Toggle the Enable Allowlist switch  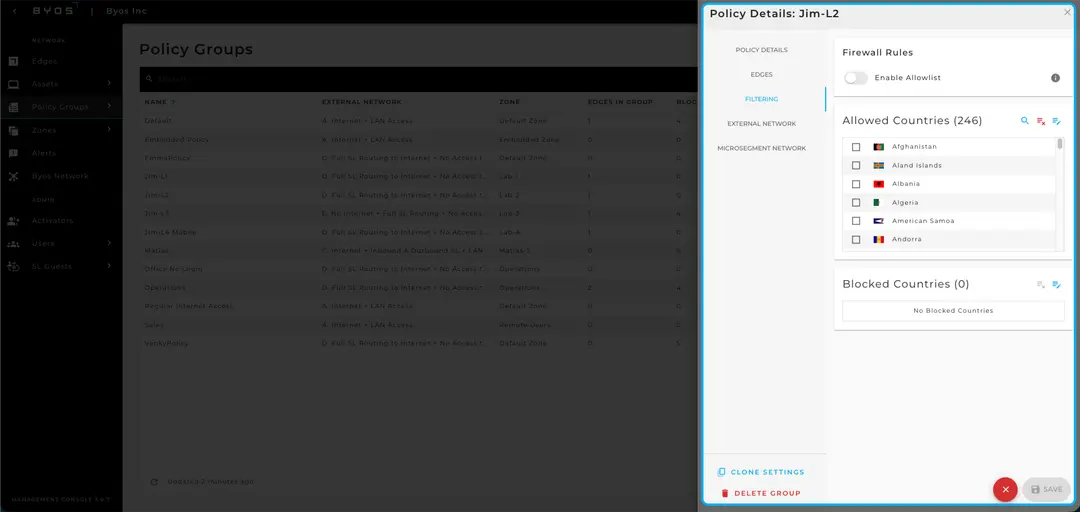click(x=855, y=78)
